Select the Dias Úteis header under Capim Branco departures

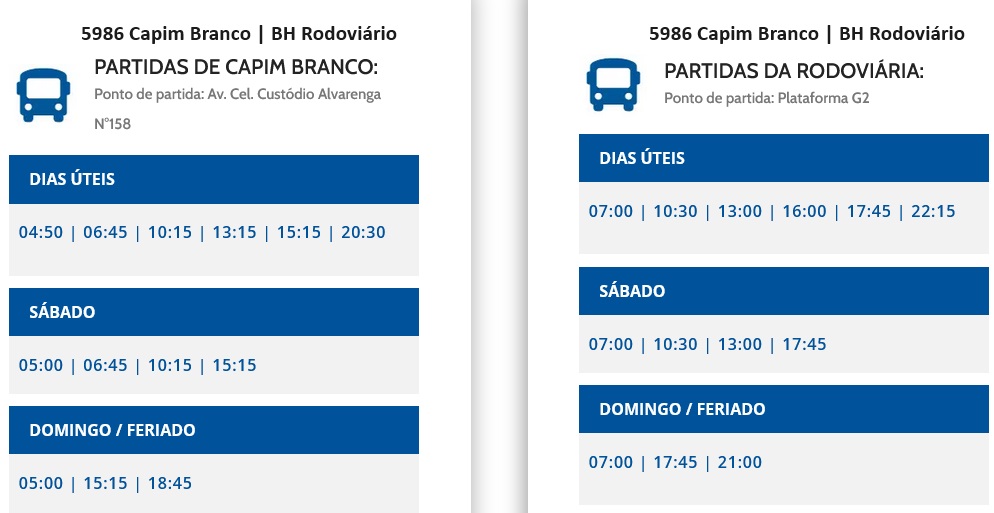[214, 179]
